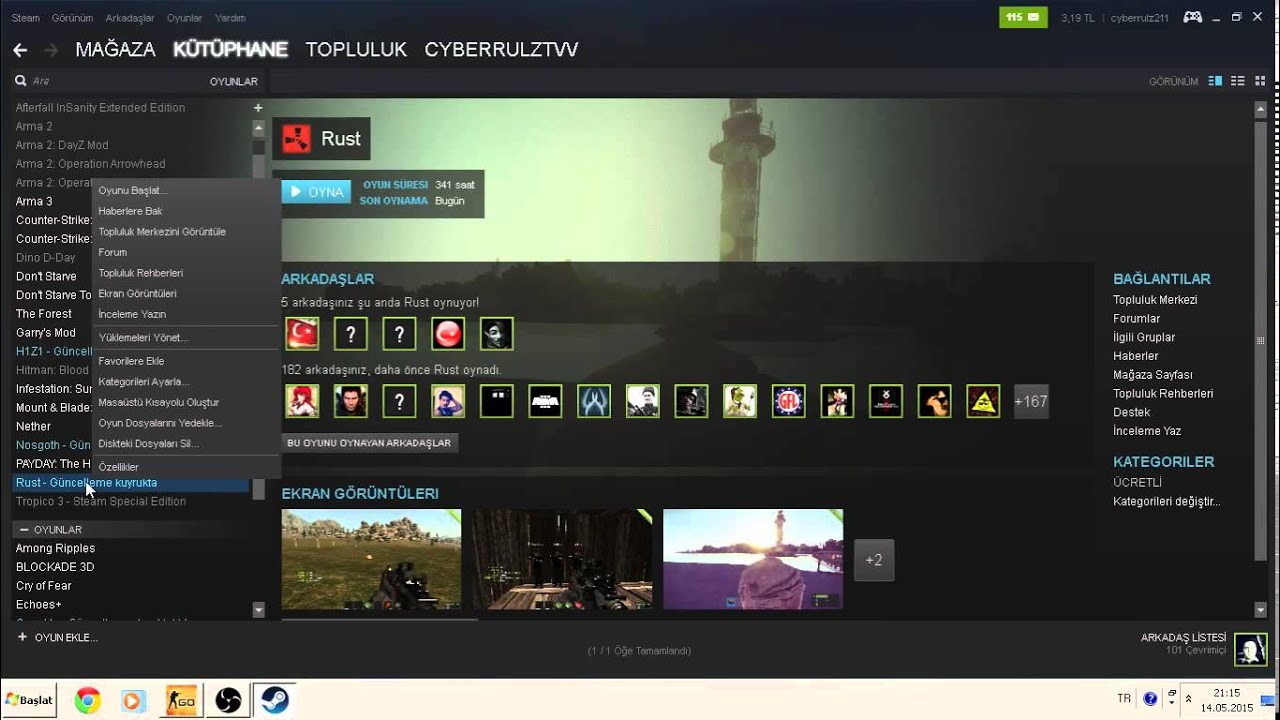Open the Arkadaşlar menu
The image size is (1280, 720).
pyautogui.click(x=130, y=18)
